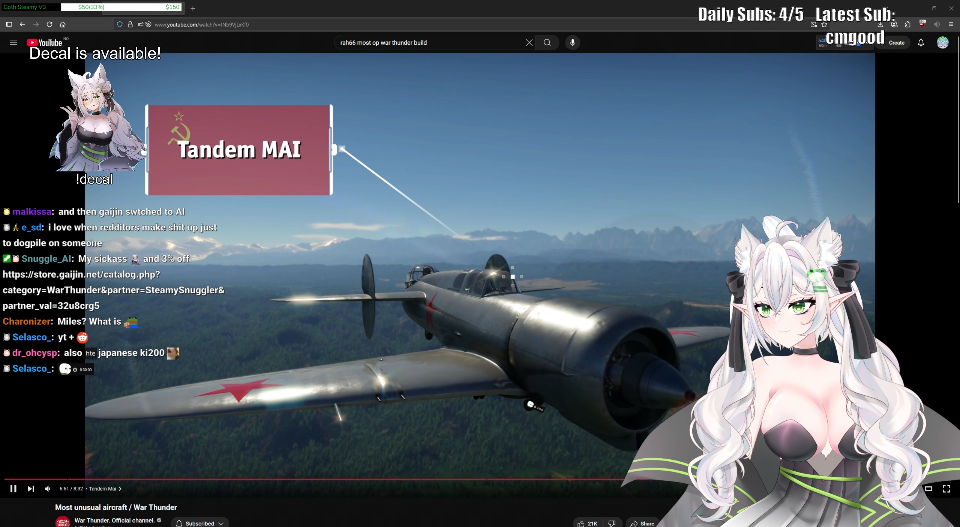This screenshot has height=527, width=960.
Task: Open the YouTube notifications bell
Action: pyautogui.click(x=920, y=43)
